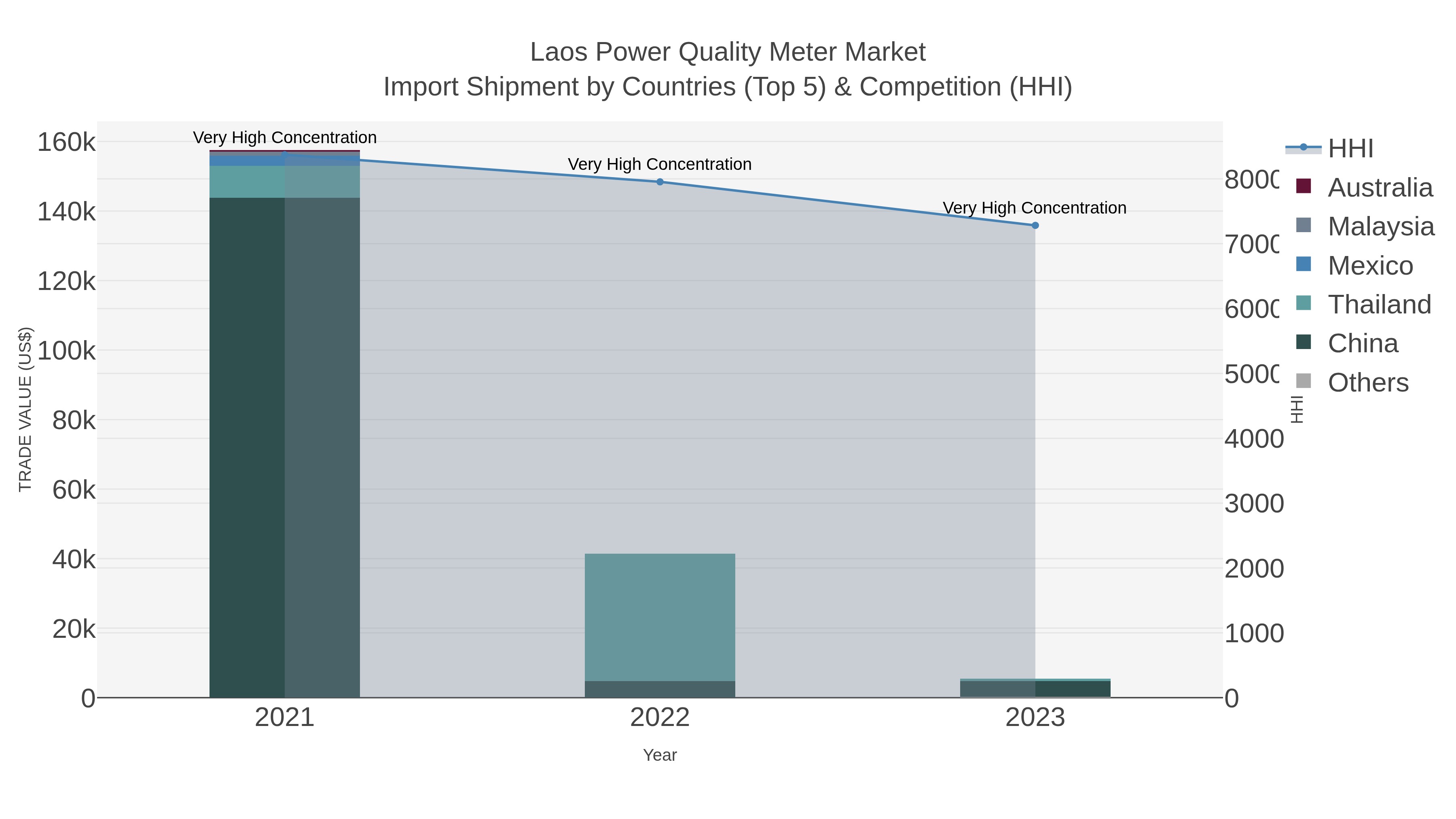The width and height of the screenshot is (1456, 819).
Task: Click the 2021 x-axis label
Action: (x=284, y=718)
